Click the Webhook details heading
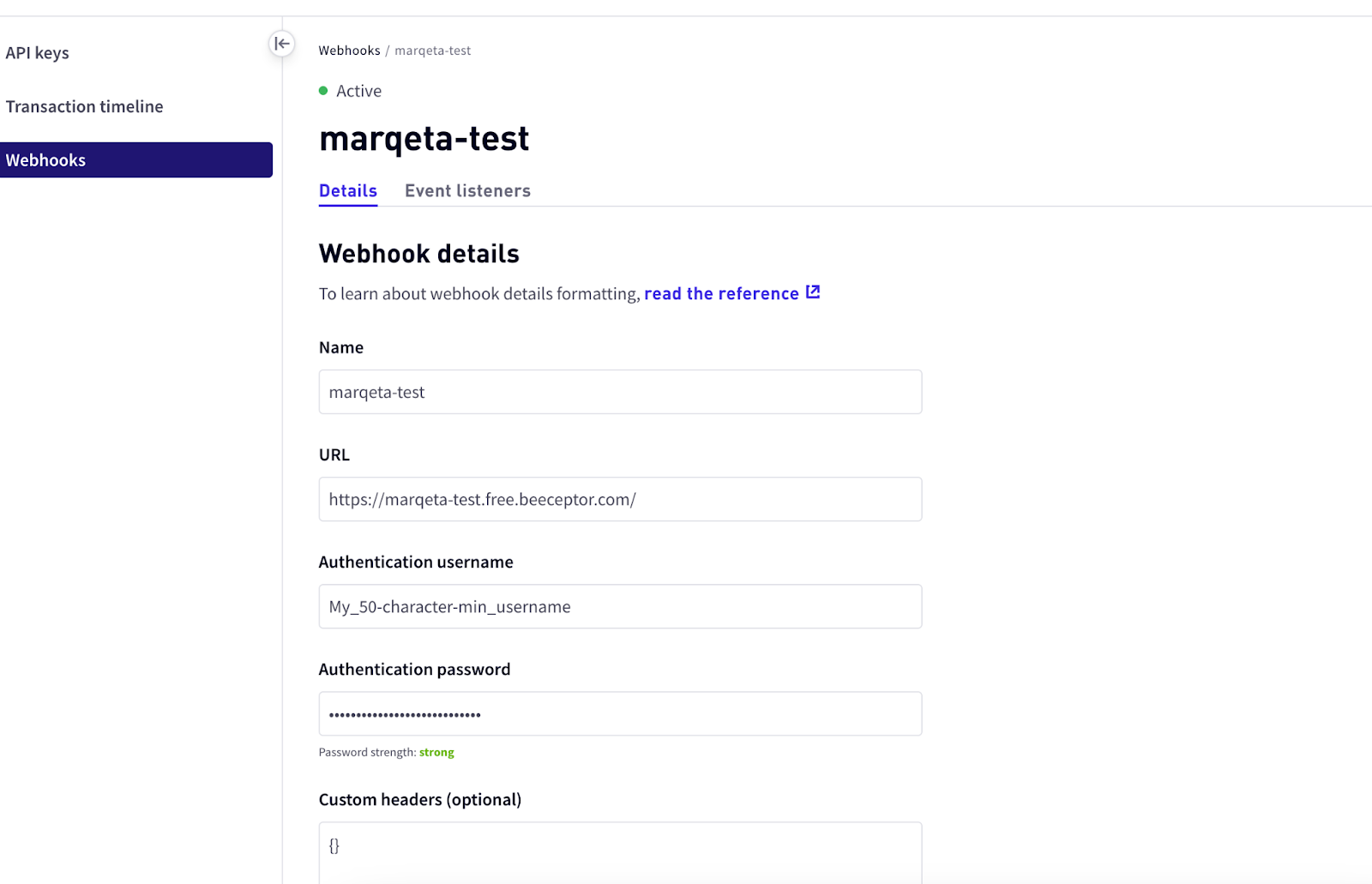The image size is (1372, 884). (419, 254)
